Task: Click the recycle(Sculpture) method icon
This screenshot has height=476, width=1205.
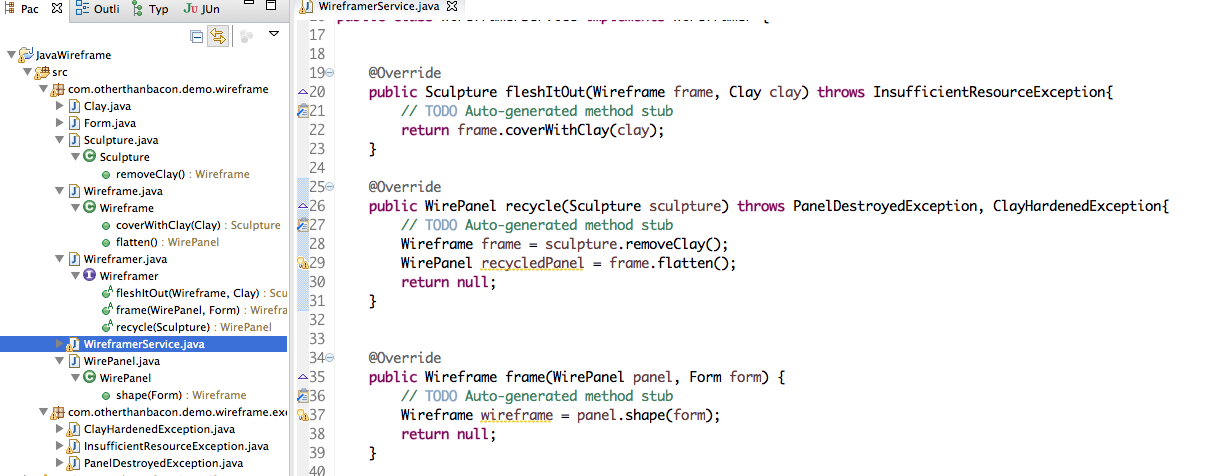Action: (x=106, y=327)
